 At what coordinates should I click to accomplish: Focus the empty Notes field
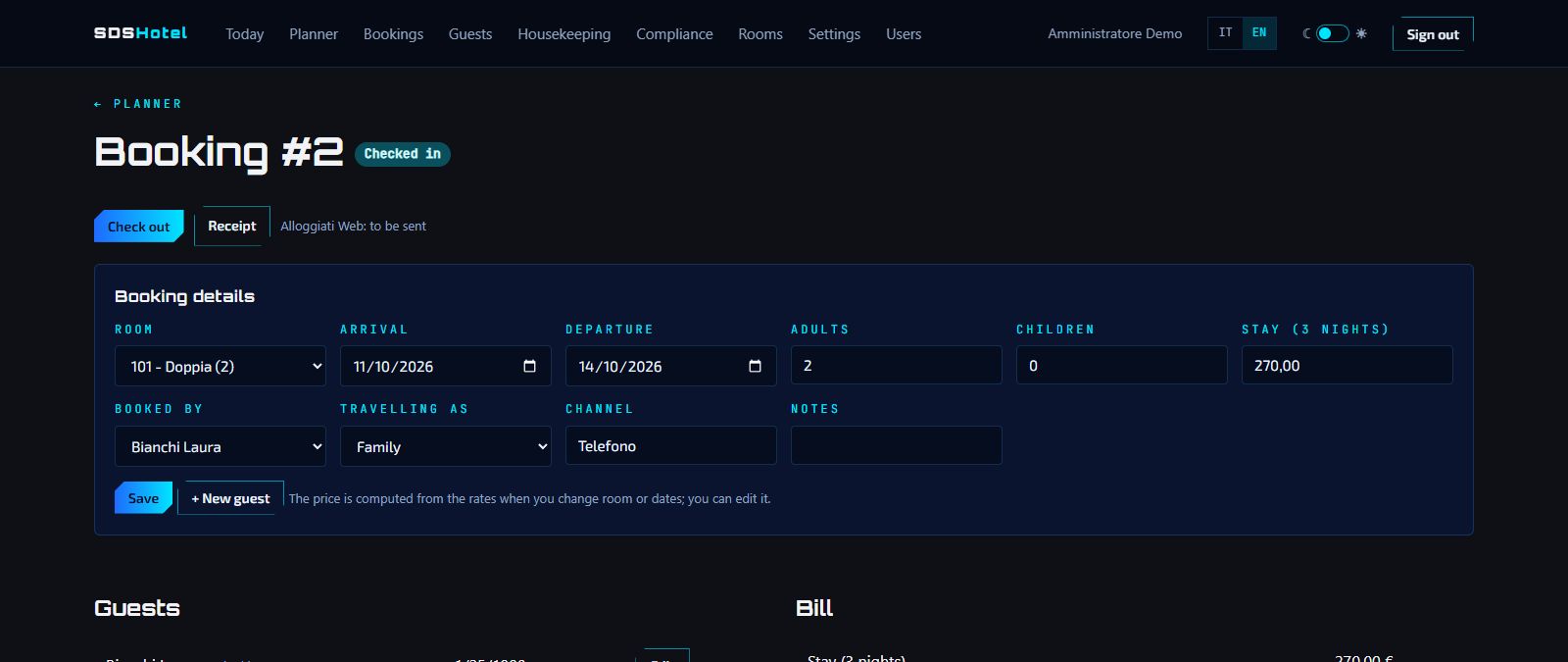[897, 445]
